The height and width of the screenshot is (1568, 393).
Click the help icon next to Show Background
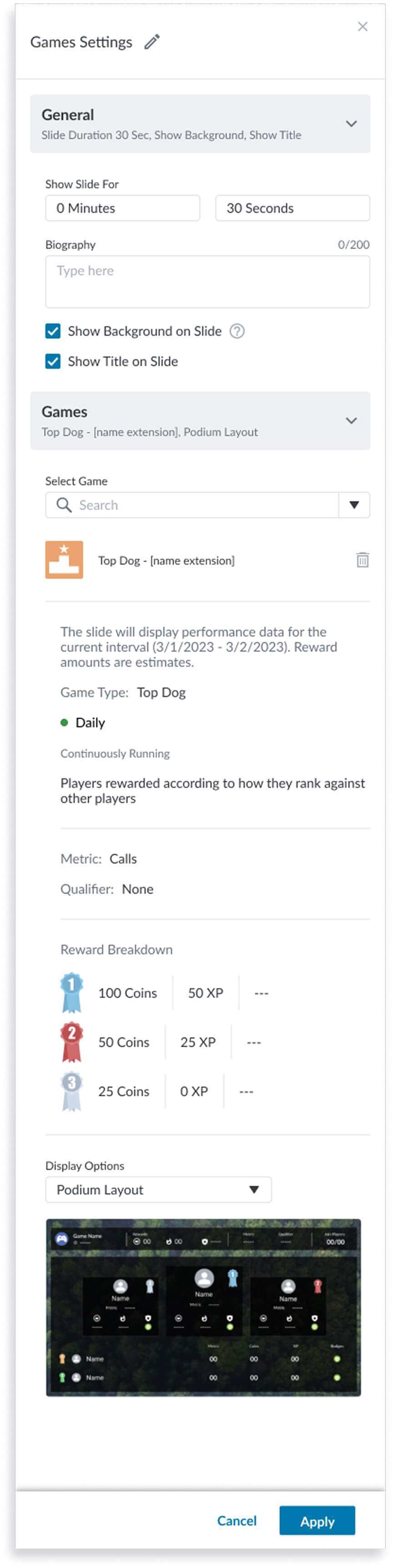pyautogui.click(x=237, y=331)
